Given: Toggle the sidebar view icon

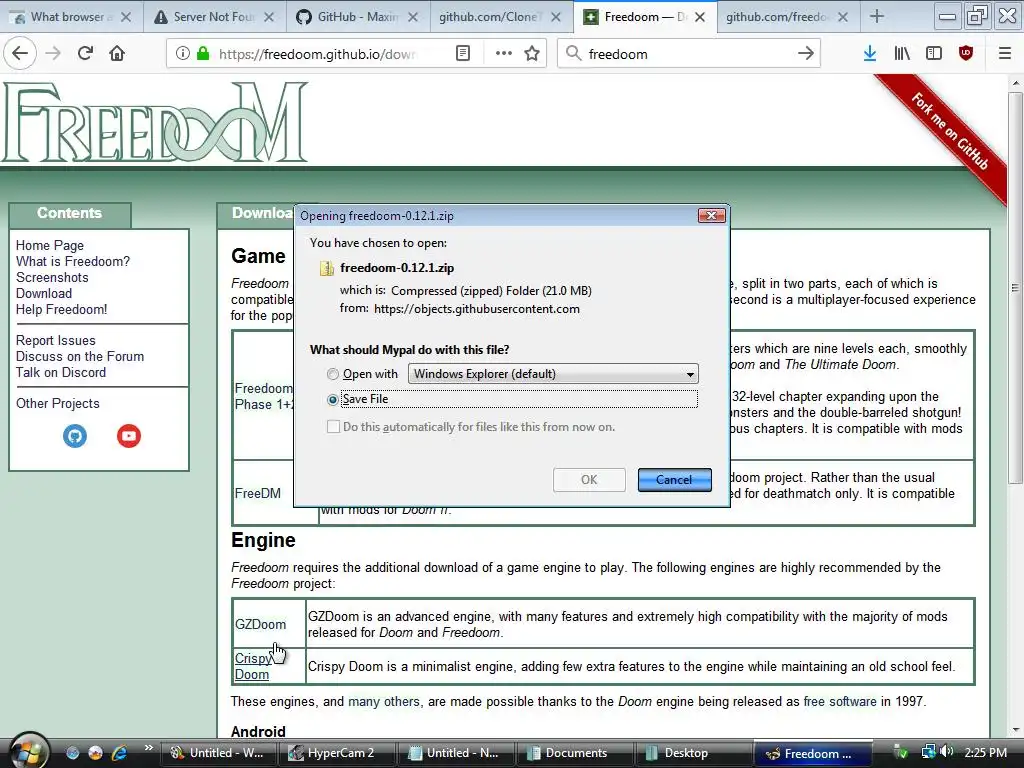Looking at the screenshot, I should click(934, 54).
